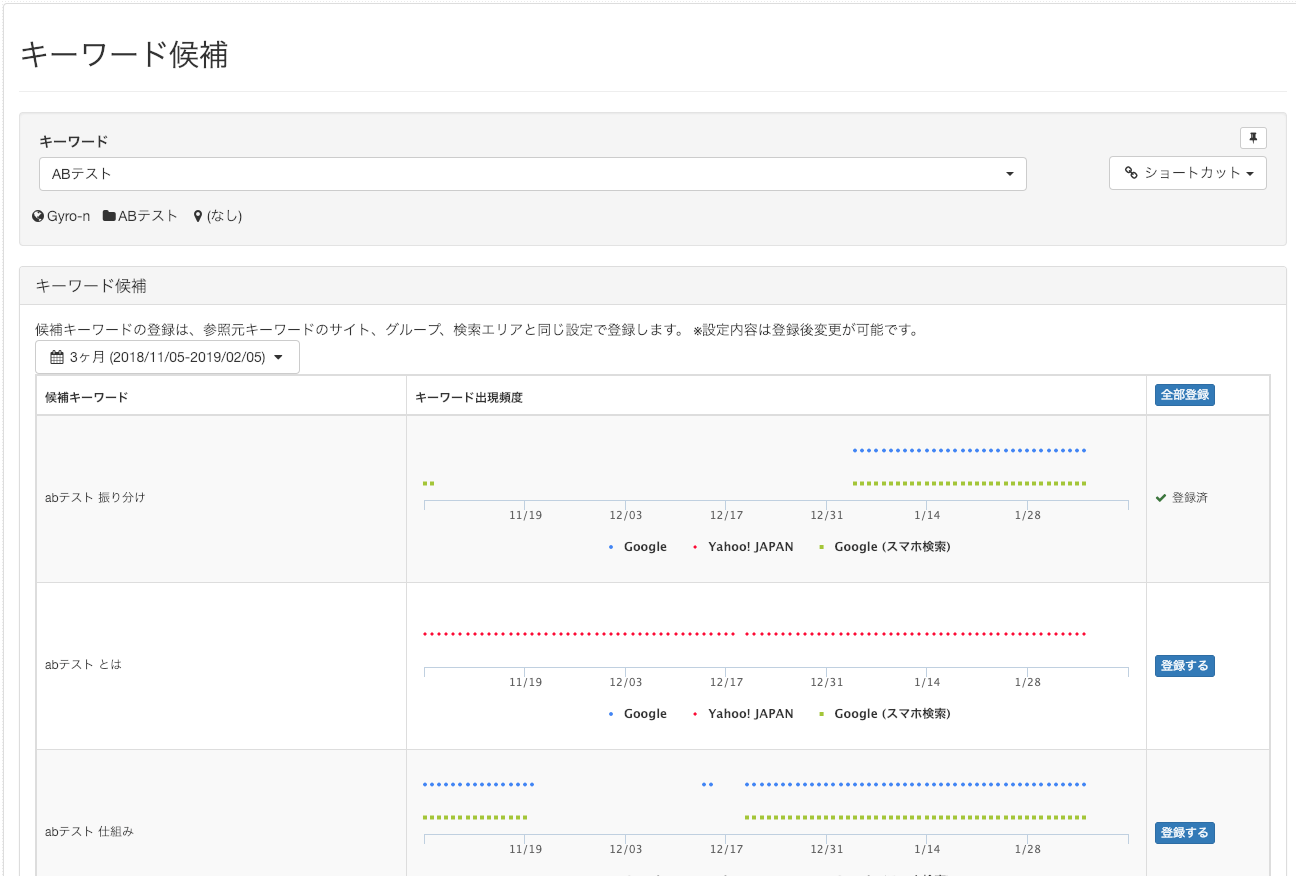
Task: Click 登録する for abテスト とは
Action: click(x=1185, y=666)
